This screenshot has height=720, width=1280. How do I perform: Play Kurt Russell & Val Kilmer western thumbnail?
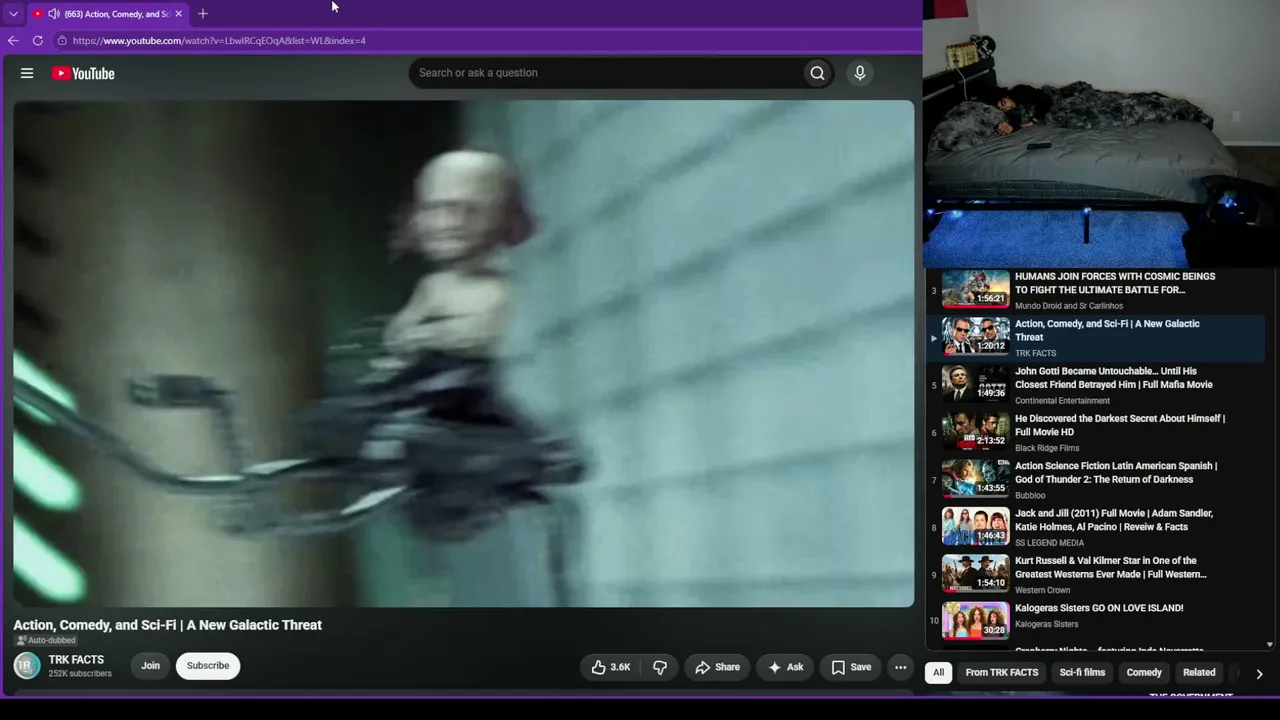point(976,574)
